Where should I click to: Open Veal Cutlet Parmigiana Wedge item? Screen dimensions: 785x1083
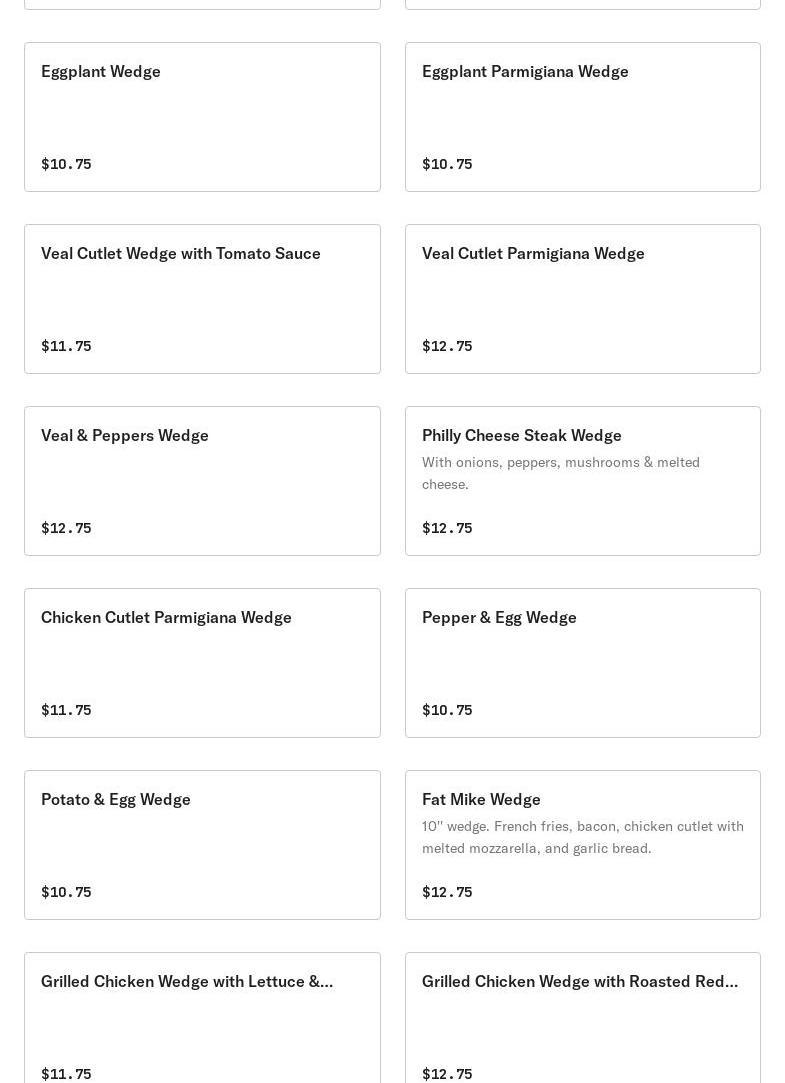click(x=582, y=299)
